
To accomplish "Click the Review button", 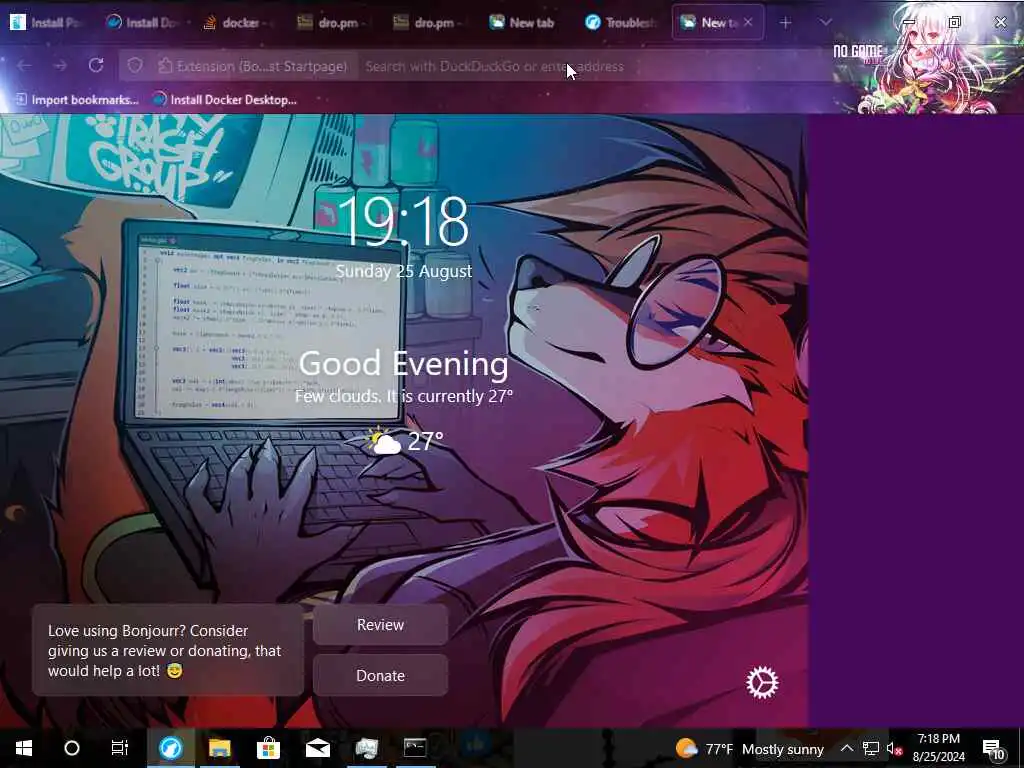I will pyautogui.click(x=380, y=625).
